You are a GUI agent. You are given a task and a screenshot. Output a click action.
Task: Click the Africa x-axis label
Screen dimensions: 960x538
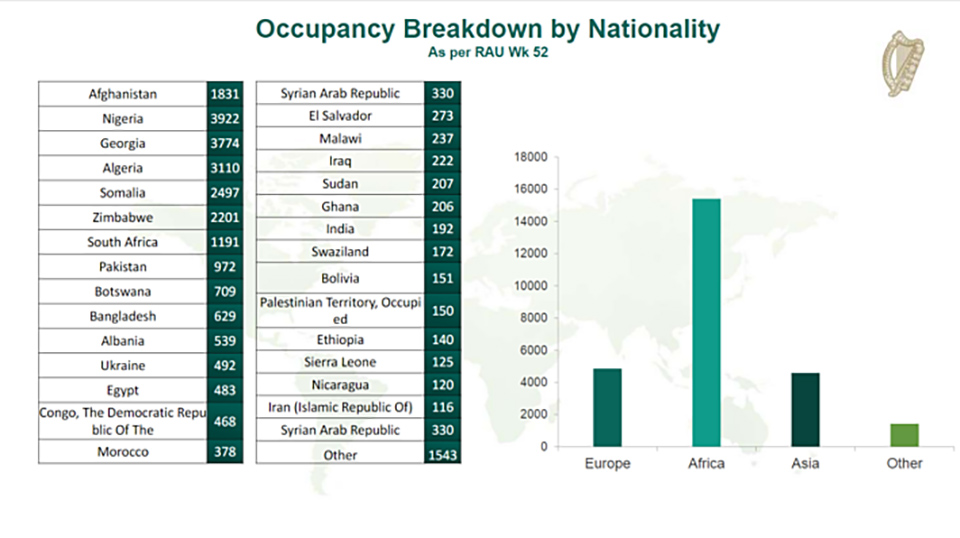click(706, 464)
